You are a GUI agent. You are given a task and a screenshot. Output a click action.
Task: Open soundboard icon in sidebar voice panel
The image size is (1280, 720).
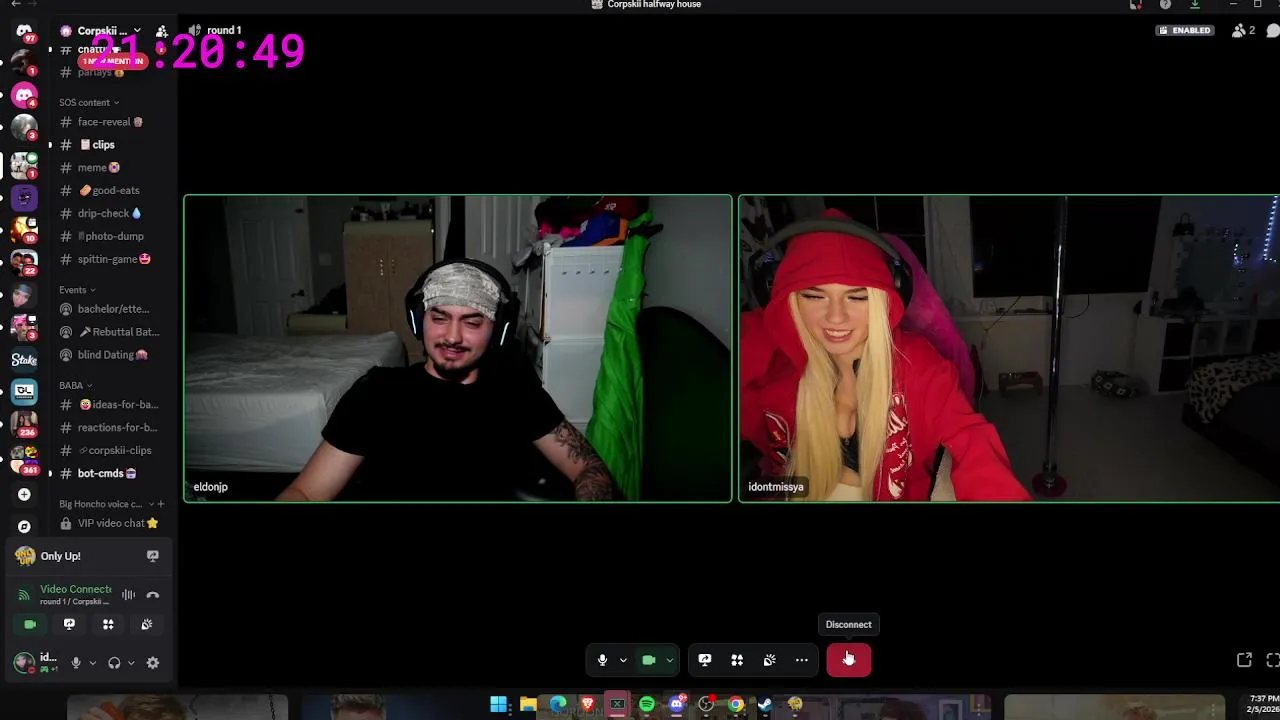pos(146,624)
